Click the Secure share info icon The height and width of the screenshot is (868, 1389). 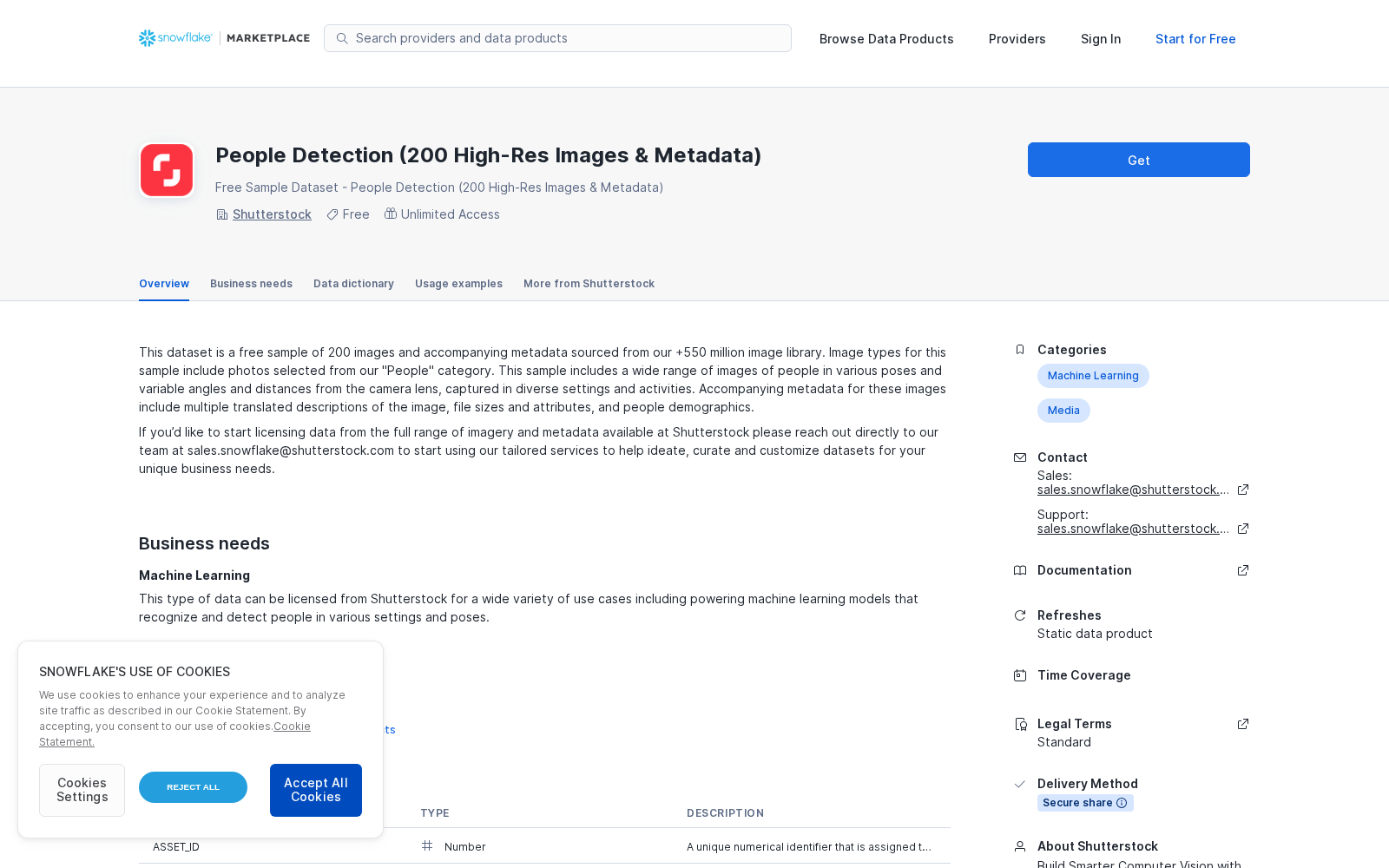[1122, 803]
